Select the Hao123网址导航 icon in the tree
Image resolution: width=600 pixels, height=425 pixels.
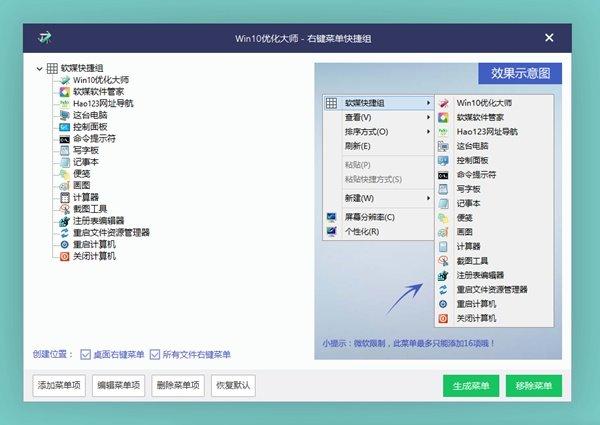(x=65, y=104)
